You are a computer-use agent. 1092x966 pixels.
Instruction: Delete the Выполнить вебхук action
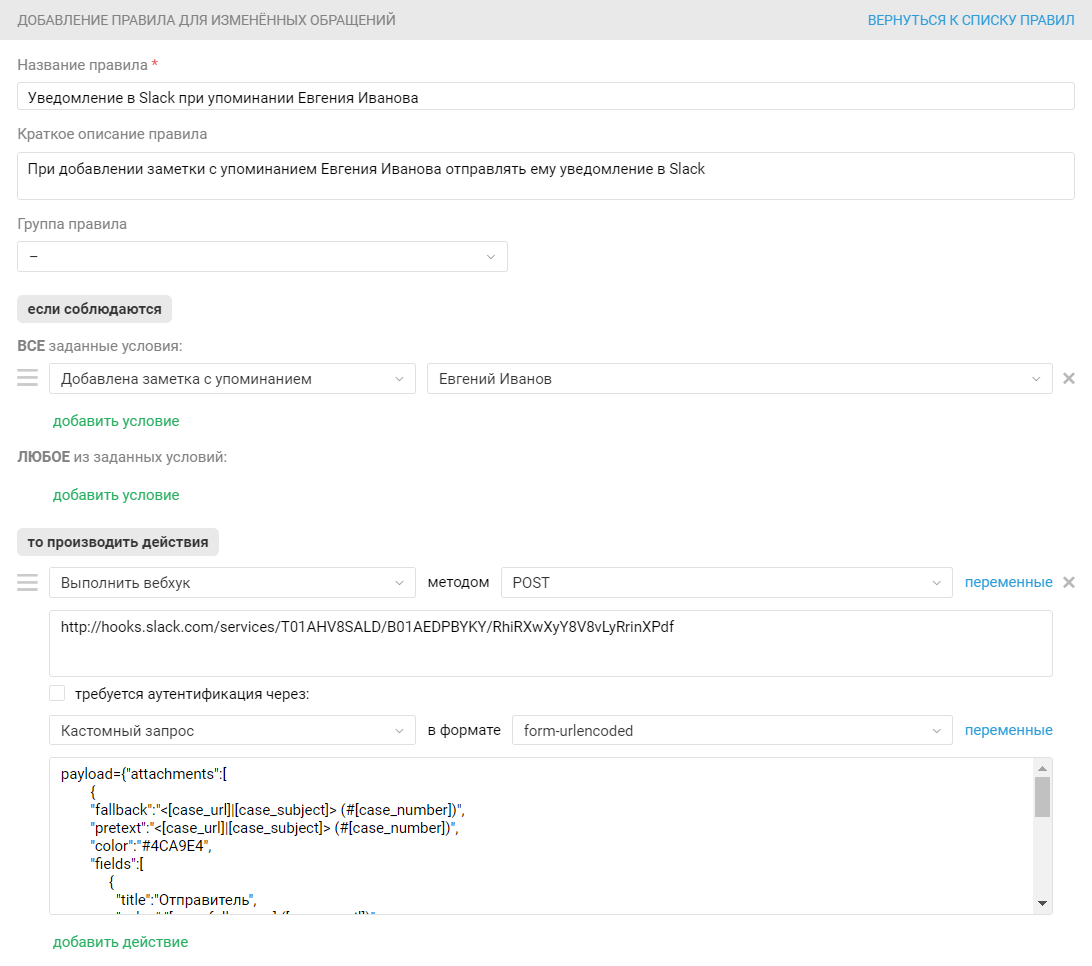click(1068, 583)
